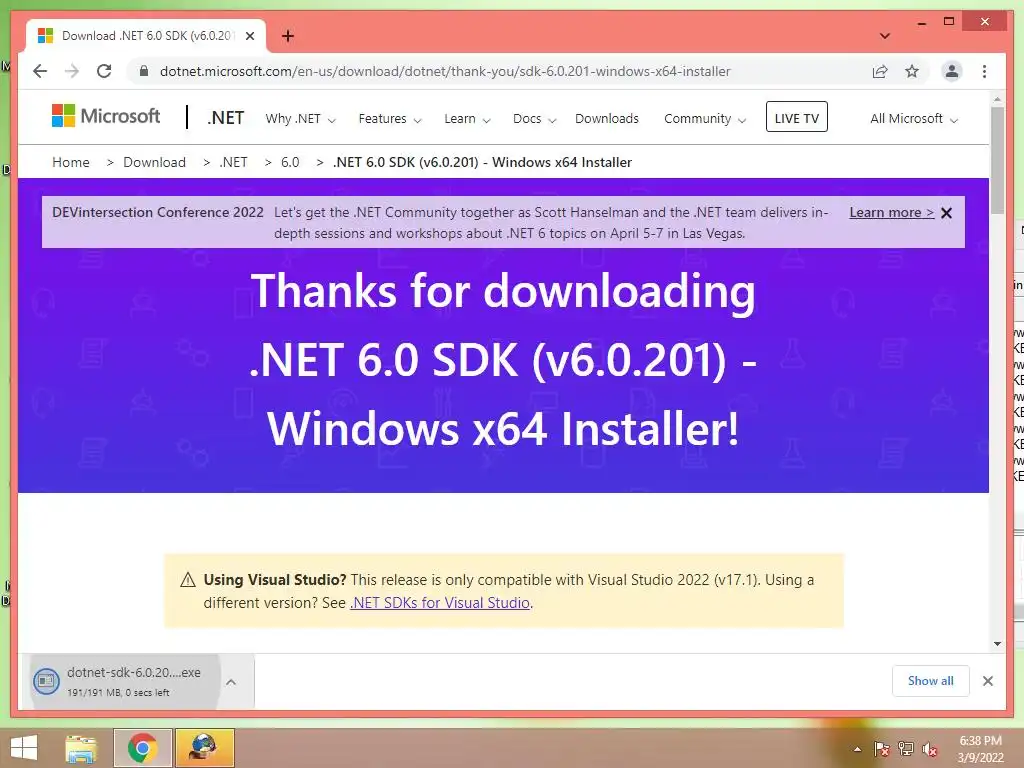Expand the Community menu
The width and height of the screenshot is (1024, 768).
pos(705,119)
